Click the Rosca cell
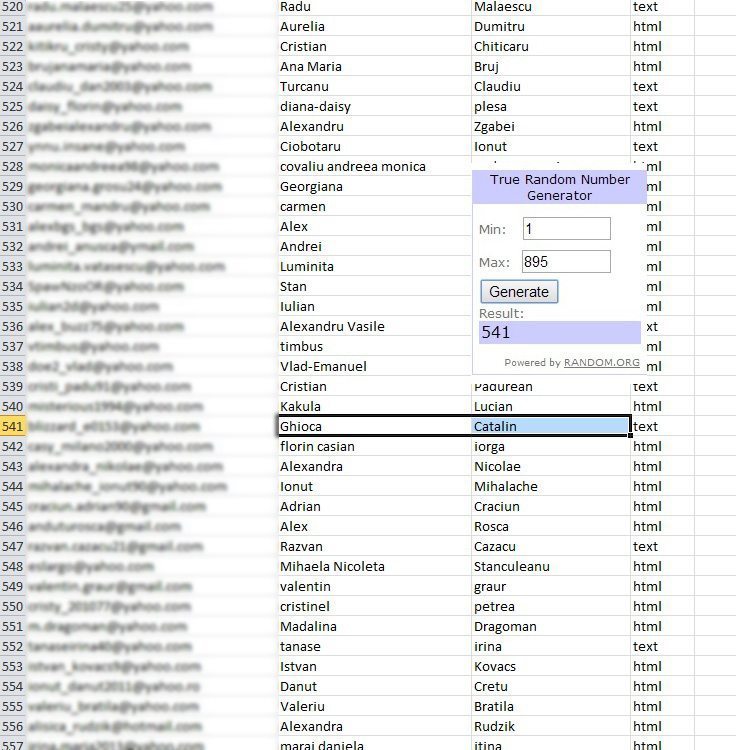The width and height of the screenshot is (736, 750). click(550, 526)
